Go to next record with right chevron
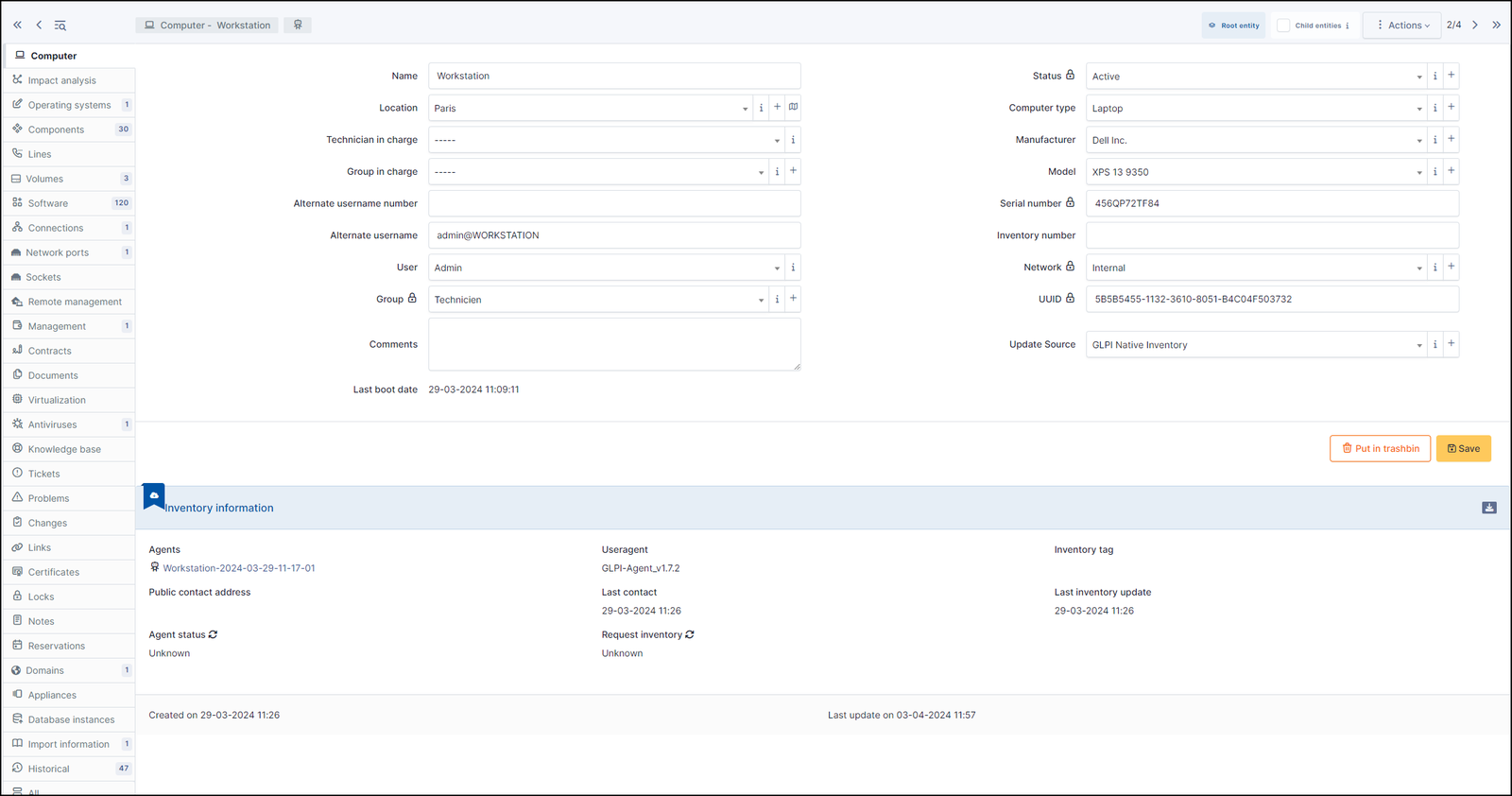The height and width of the screenshot is (796, 1512). click(1475, 25)
